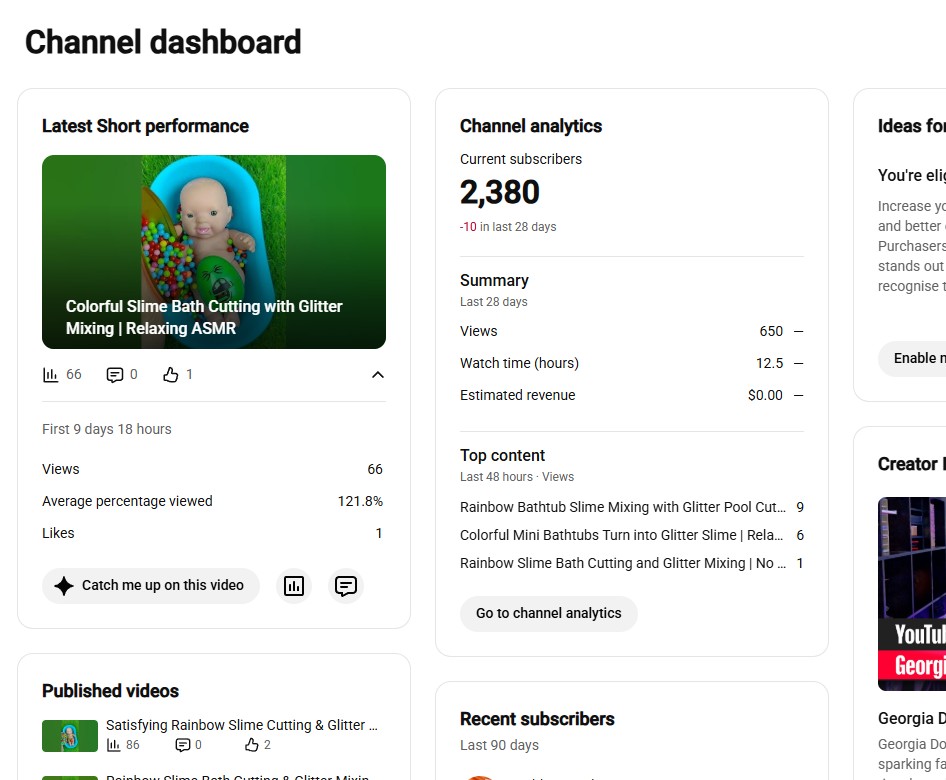
Task: Click Latest Short performance Views value 66
Action: [375, 469]
